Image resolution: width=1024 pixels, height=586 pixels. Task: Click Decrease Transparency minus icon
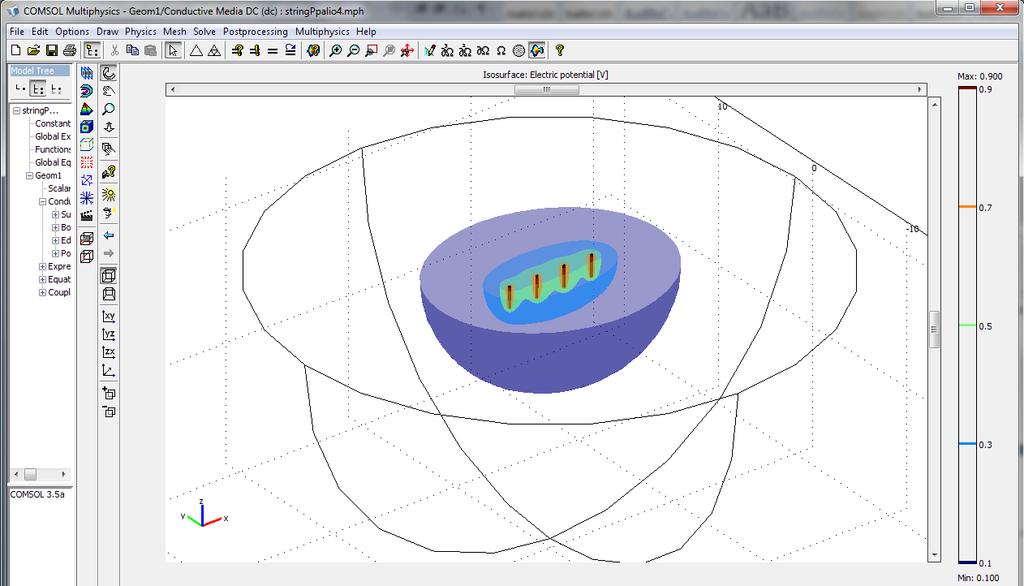108,412
